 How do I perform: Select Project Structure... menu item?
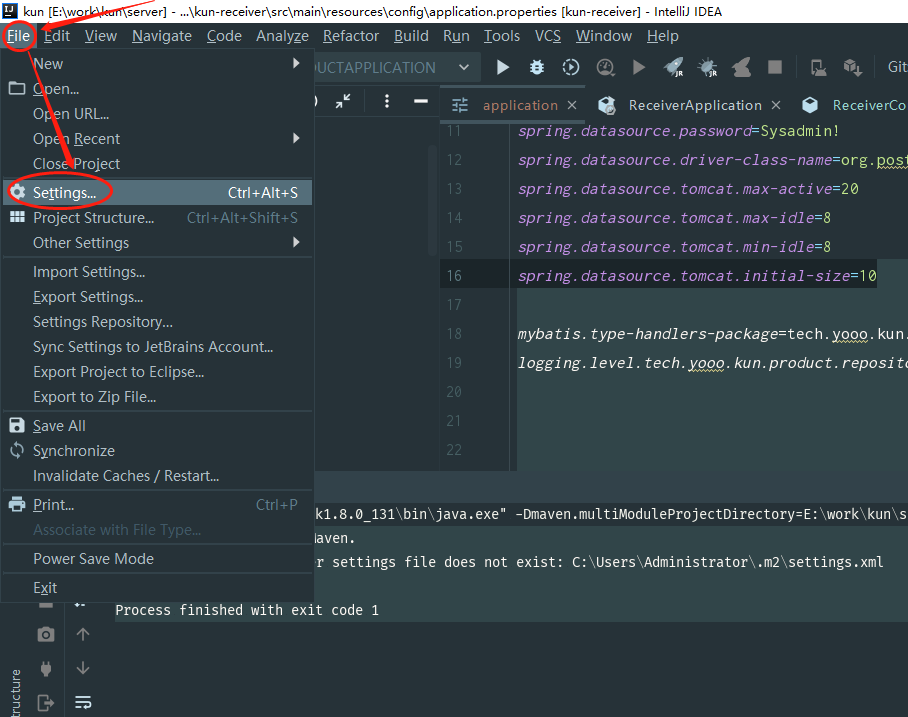coord(158,218)
